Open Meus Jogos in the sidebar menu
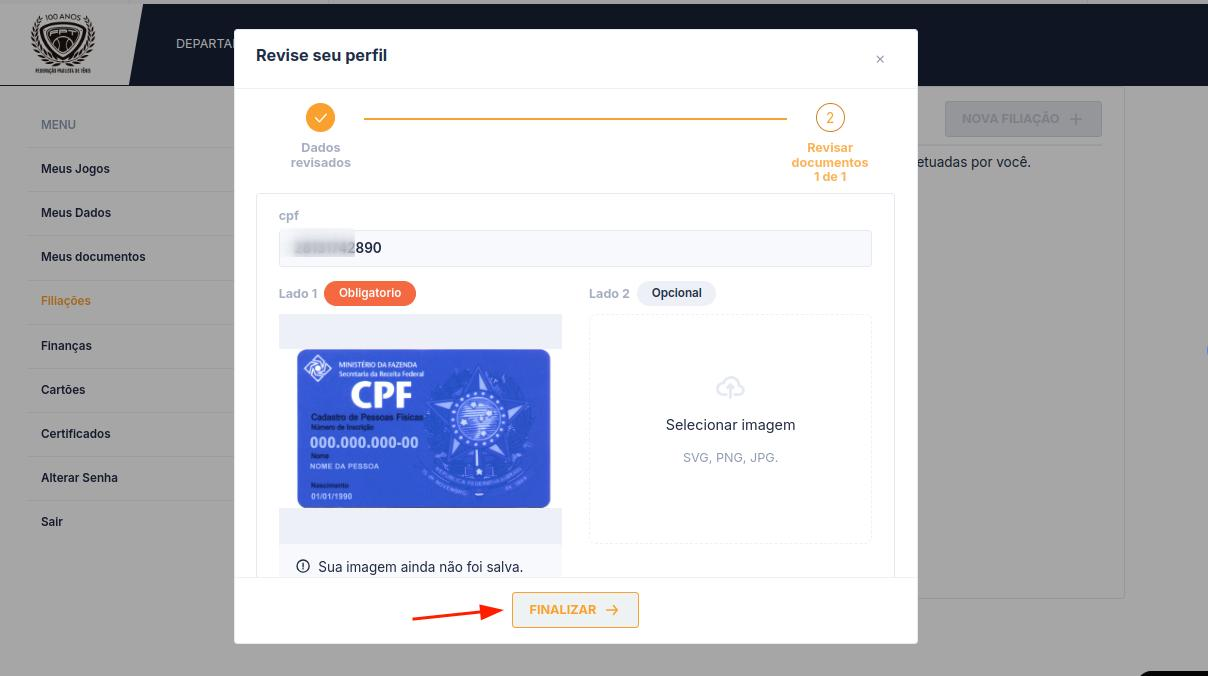 [x=75, y=169]
